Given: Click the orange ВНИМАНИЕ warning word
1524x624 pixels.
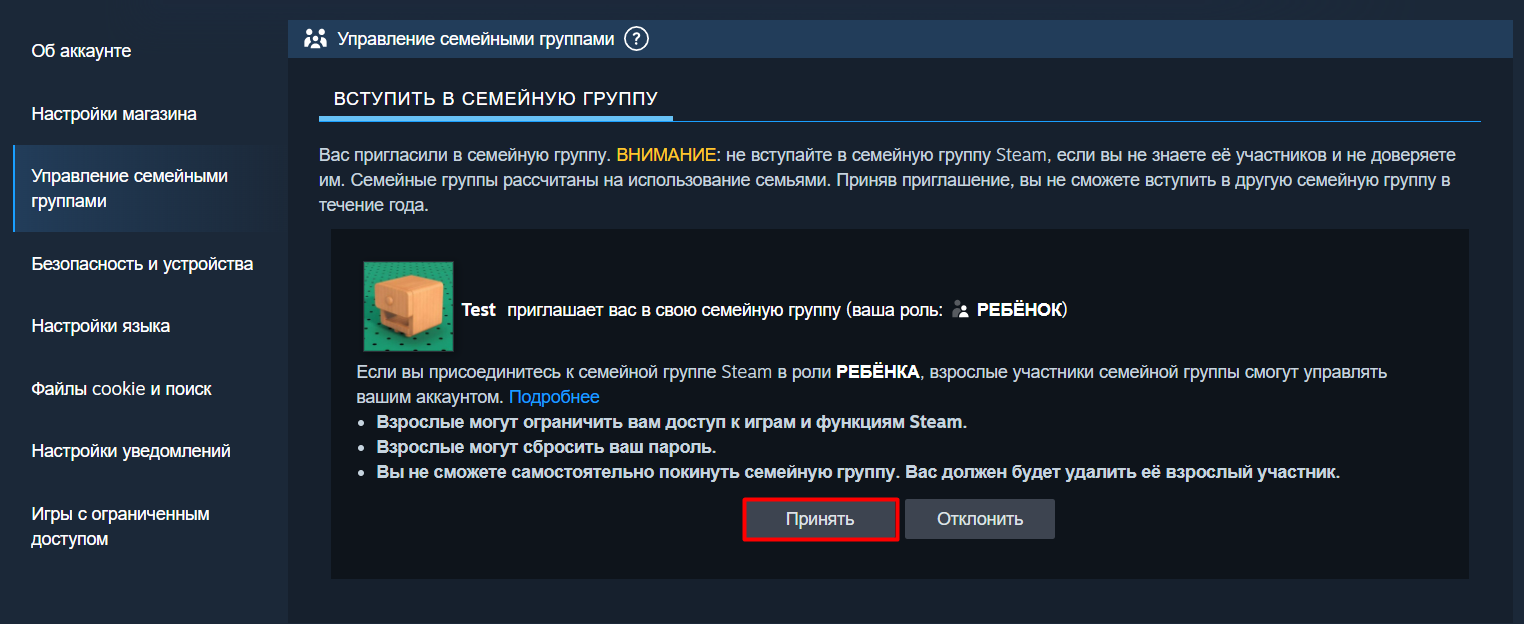Looking at the screenshot, I should (666, 155).
